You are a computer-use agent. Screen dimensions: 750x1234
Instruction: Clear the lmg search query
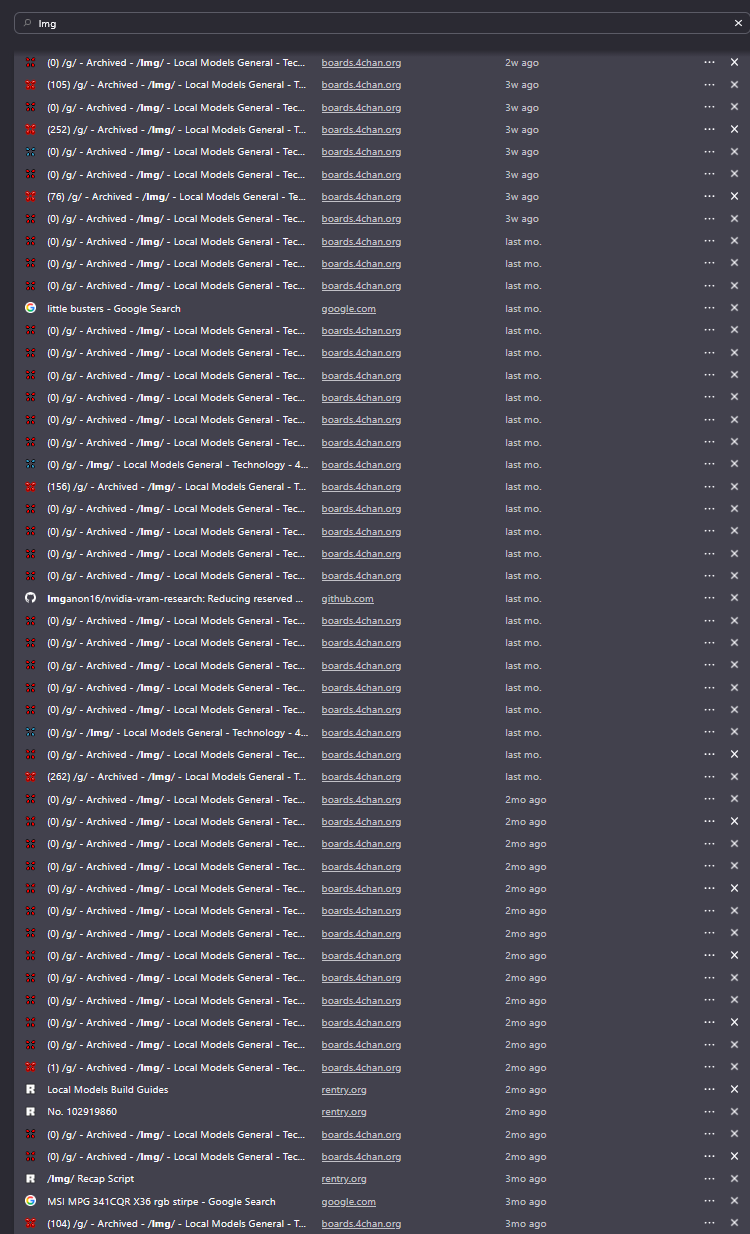[738, 23]
